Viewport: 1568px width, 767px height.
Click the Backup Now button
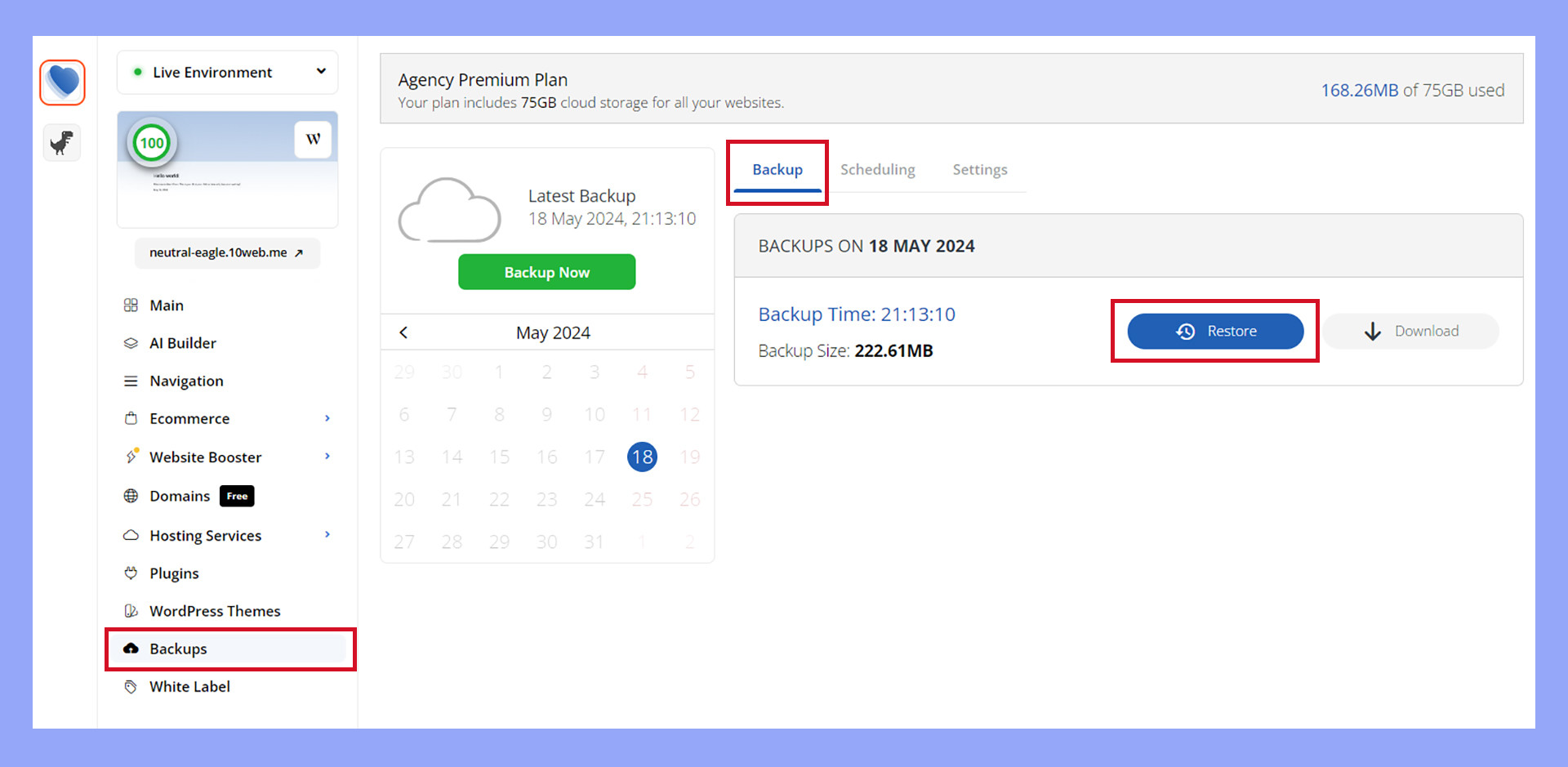(547, 272)
